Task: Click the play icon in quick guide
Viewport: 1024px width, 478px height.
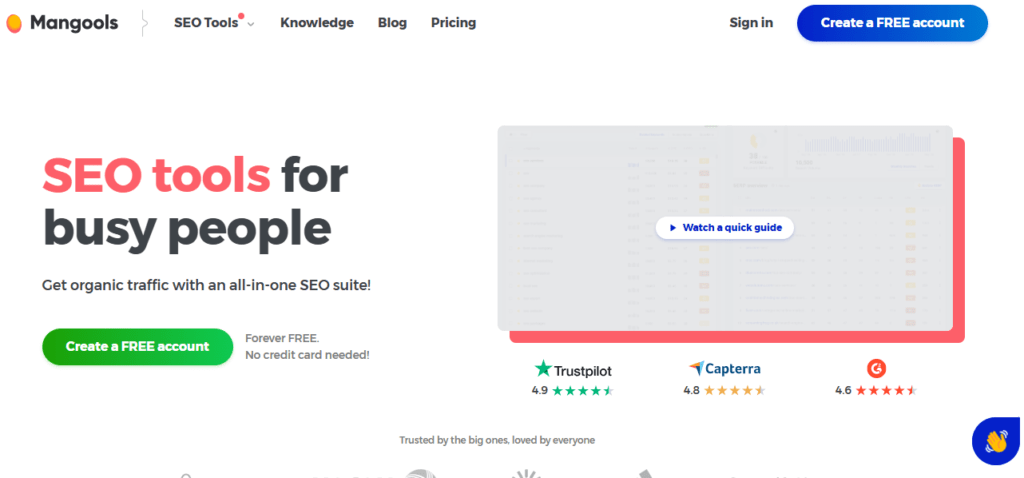Action: tap(672, 228)
